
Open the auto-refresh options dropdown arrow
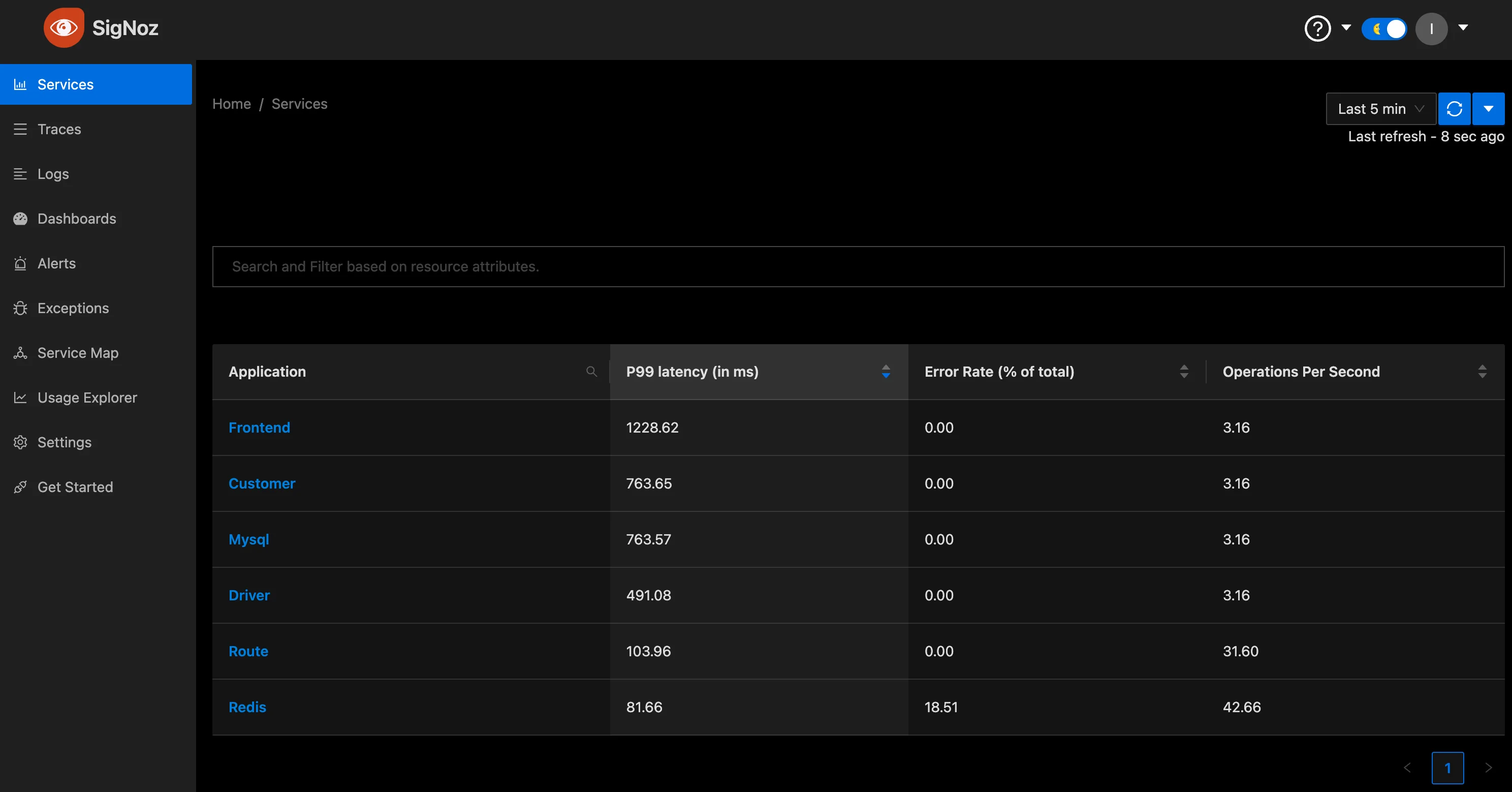pyautogui.click(x=1488, y=109)
